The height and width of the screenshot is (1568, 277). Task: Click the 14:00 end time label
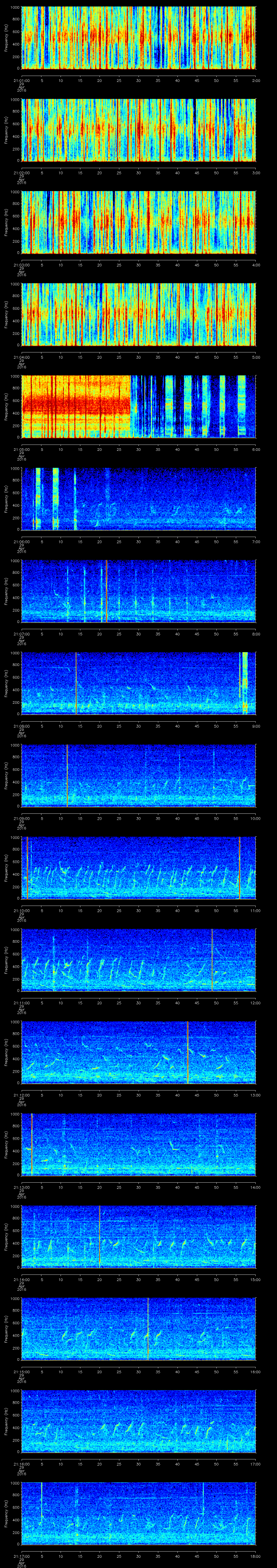click(x=256, y=1187)
